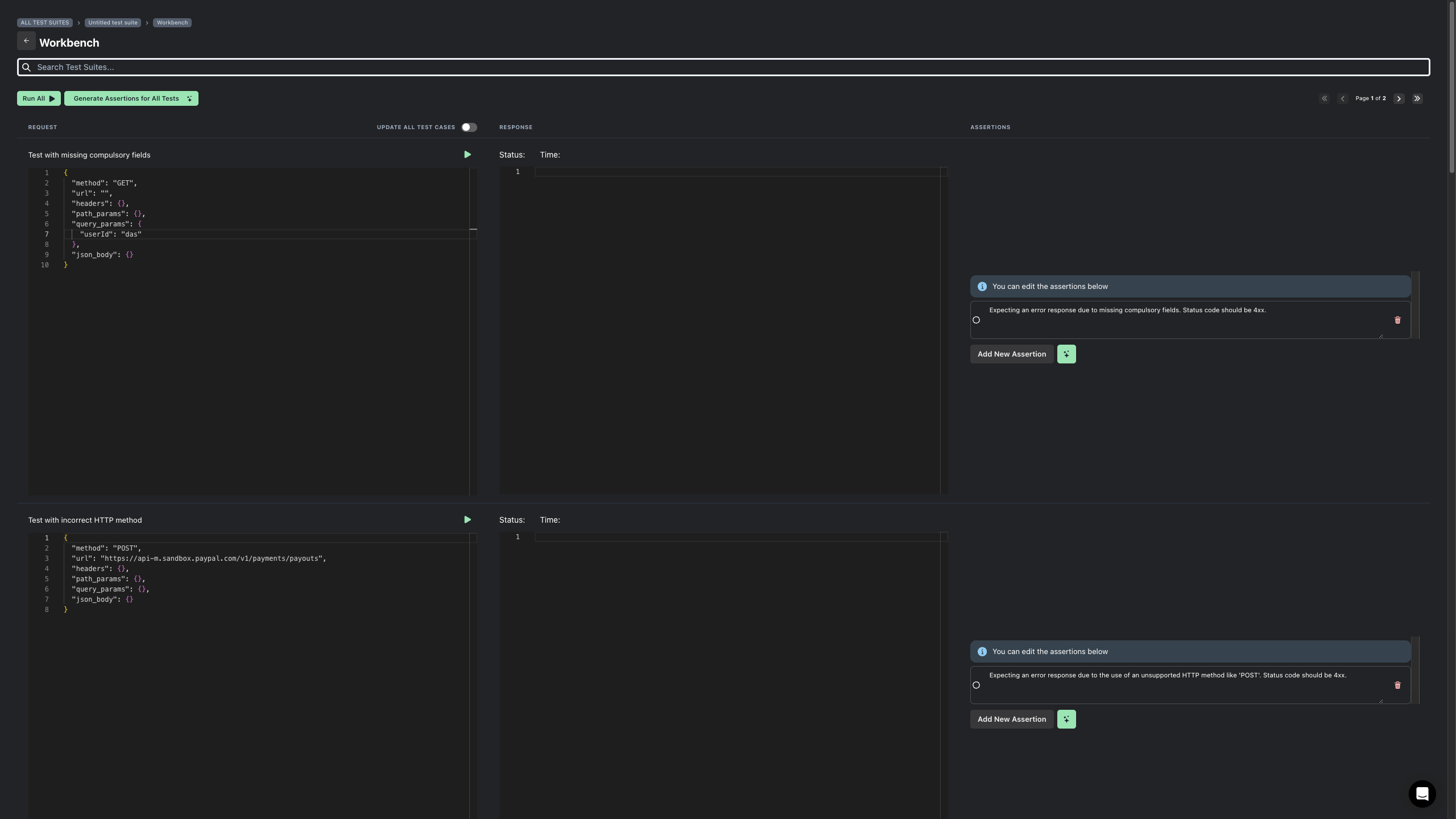Delete the unsupported HTTP method assertion
Viewport: 1456px width, 819px height.
click(1397, 685)
